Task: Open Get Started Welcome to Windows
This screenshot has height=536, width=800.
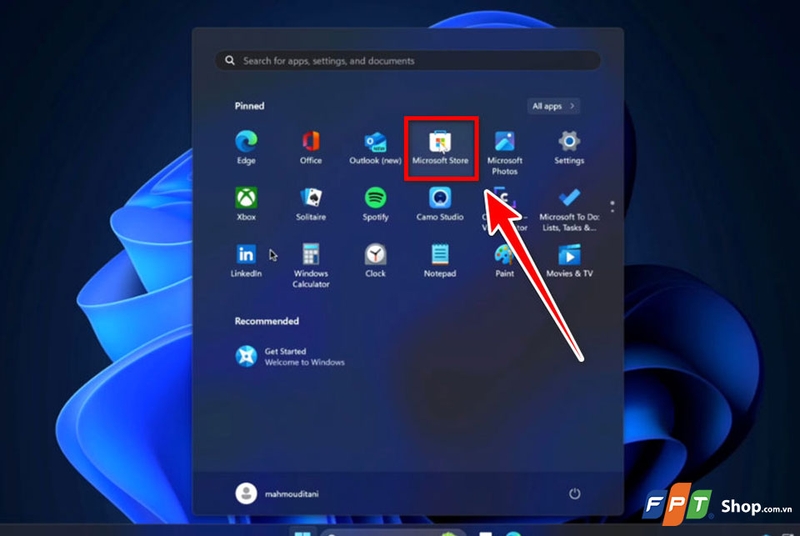Action: pyautogui.click(x=290, y=356)
